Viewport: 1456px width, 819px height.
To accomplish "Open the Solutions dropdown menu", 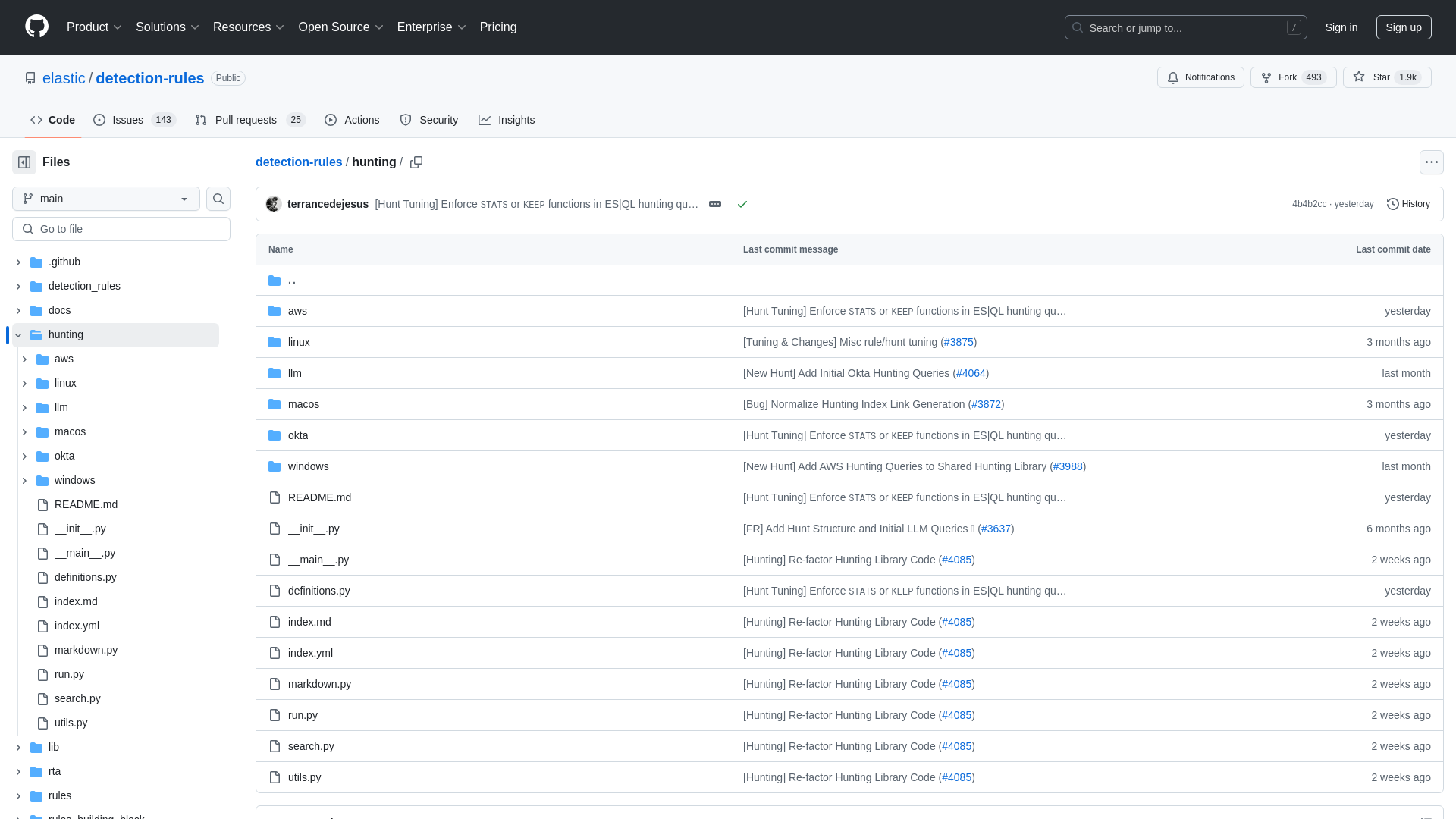I will 167,27.
